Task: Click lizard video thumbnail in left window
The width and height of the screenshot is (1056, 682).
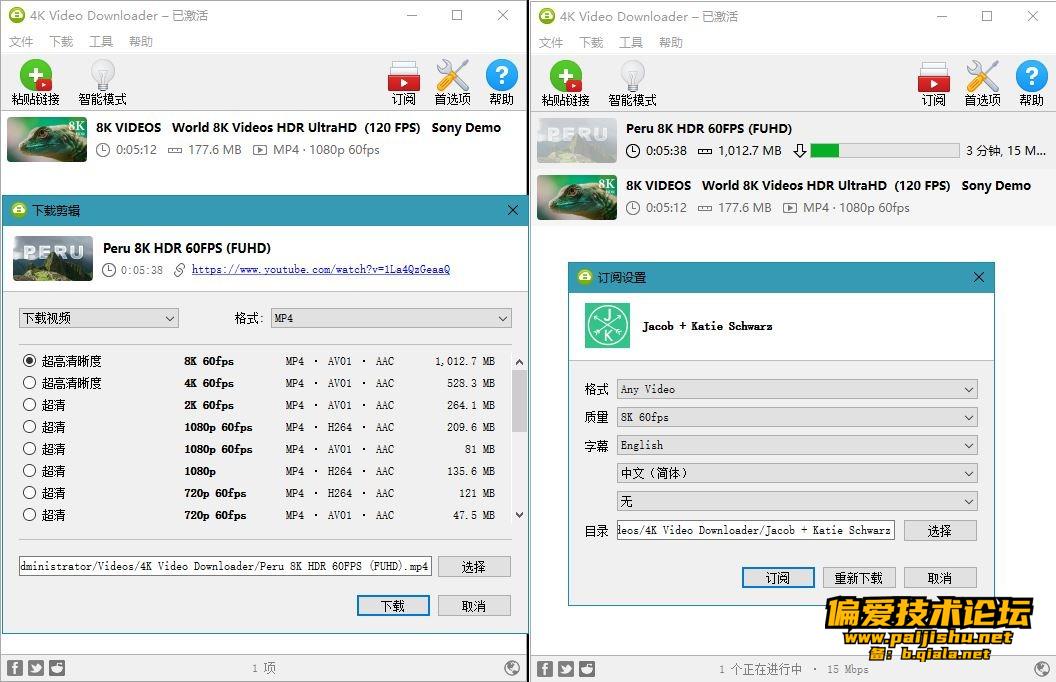Action: [x=47, y=139]
